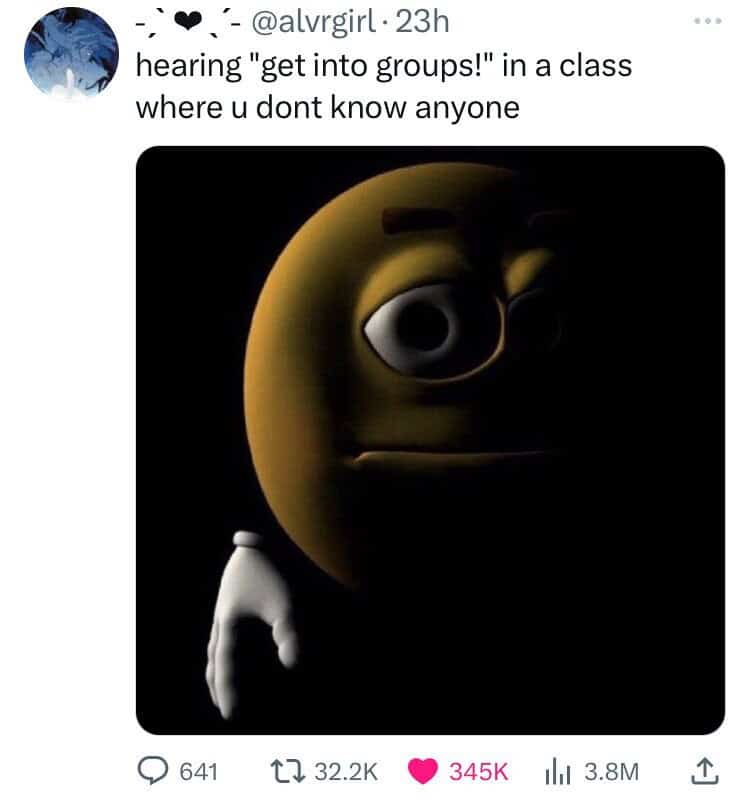The image size is (750, 801).
Task: Click the 3.8M views count
Action: (x=612, y=772)
